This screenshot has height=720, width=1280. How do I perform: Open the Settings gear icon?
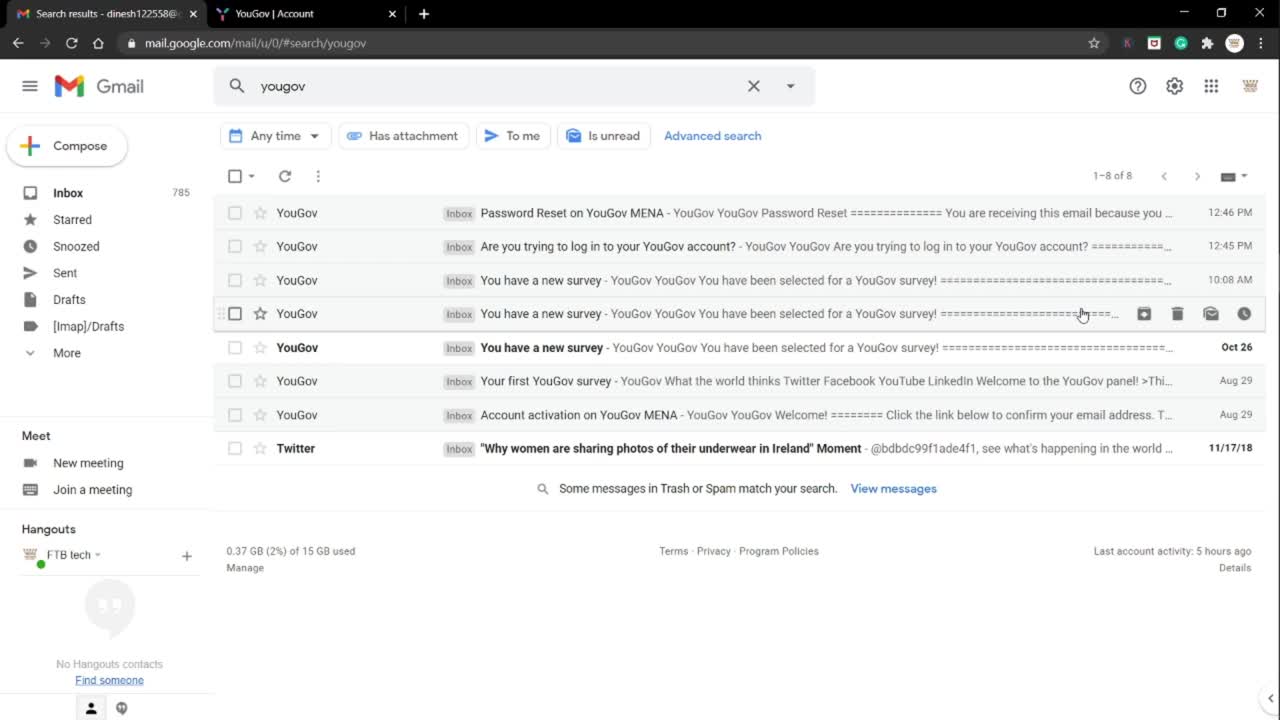1175,86
